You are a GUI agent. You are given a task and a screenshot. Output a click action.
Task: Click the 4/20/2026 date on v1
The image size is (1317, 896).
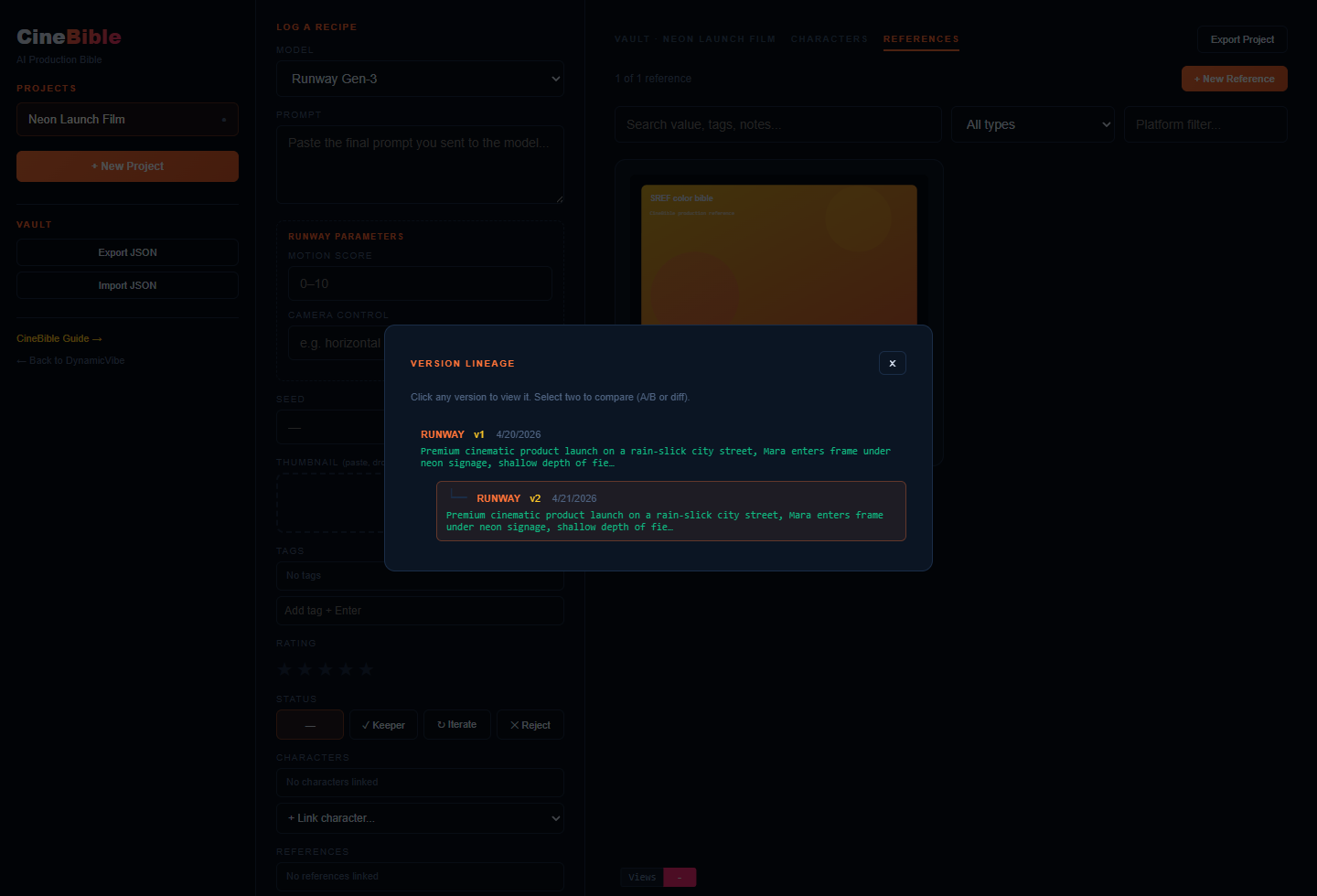coord(518,434)
